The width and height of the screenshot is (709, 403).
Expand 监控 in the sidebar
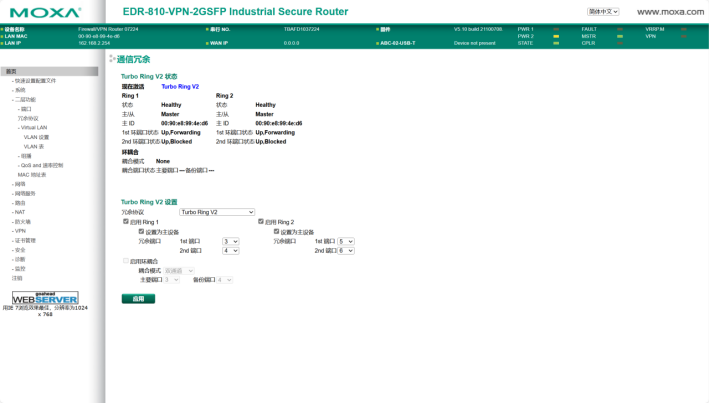(x=20, y=269)
